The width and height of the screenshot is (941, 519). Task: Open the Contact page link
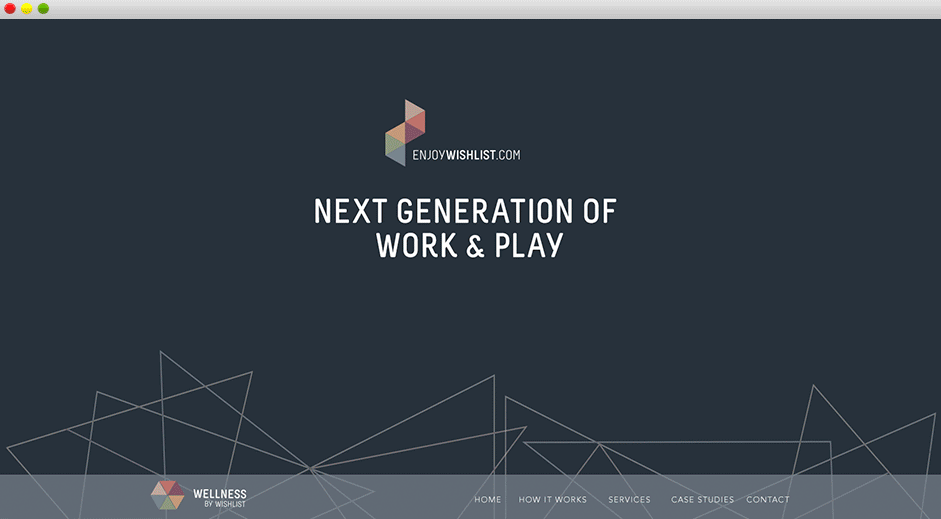point(768,499)
